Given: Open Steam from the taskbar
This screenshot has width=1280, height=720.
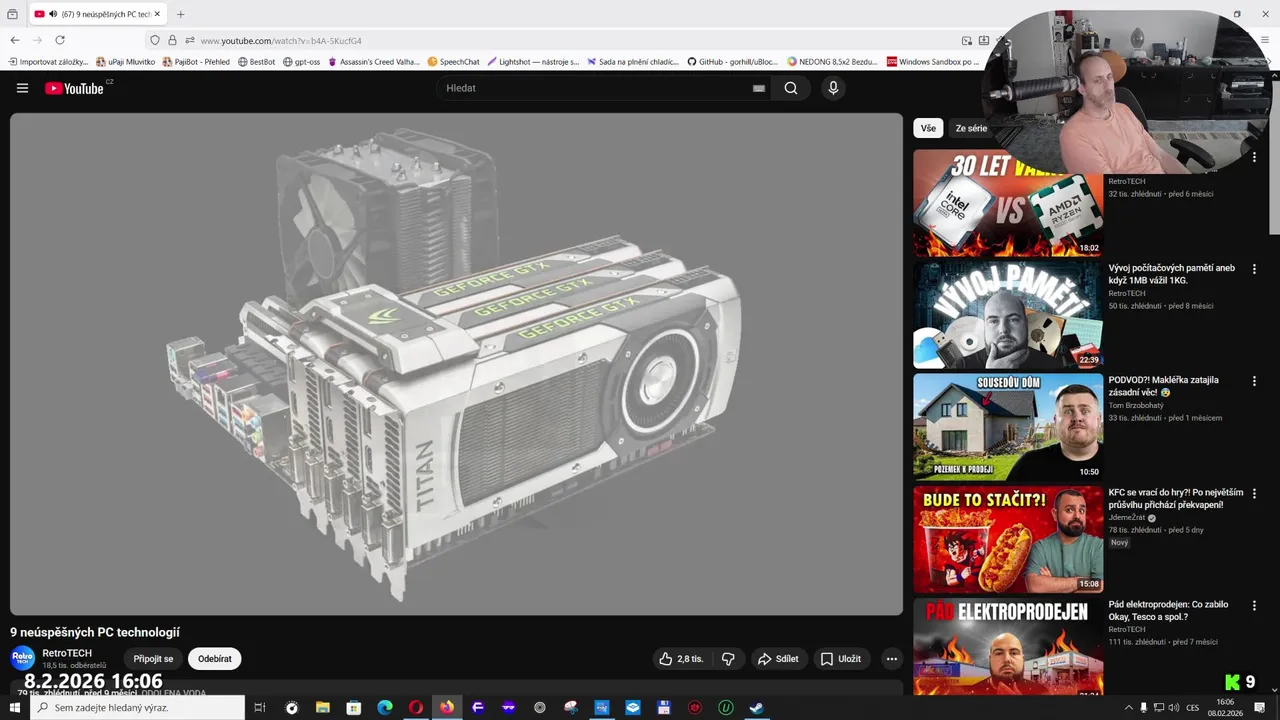Looking at the screenshot, I should (x=757, y=707).
